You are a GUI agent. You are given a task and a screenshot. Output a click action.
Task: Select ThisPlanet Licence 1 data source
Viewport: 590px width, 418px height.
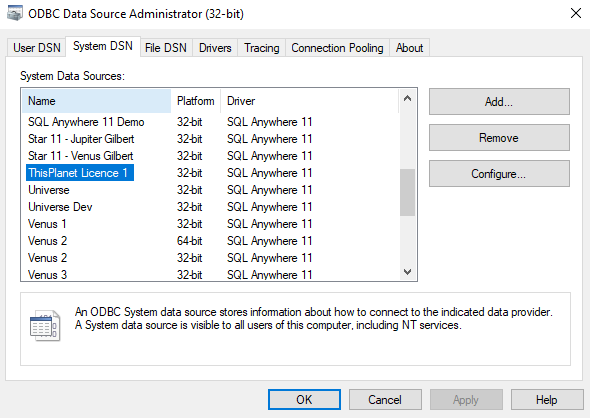point(80,173)
